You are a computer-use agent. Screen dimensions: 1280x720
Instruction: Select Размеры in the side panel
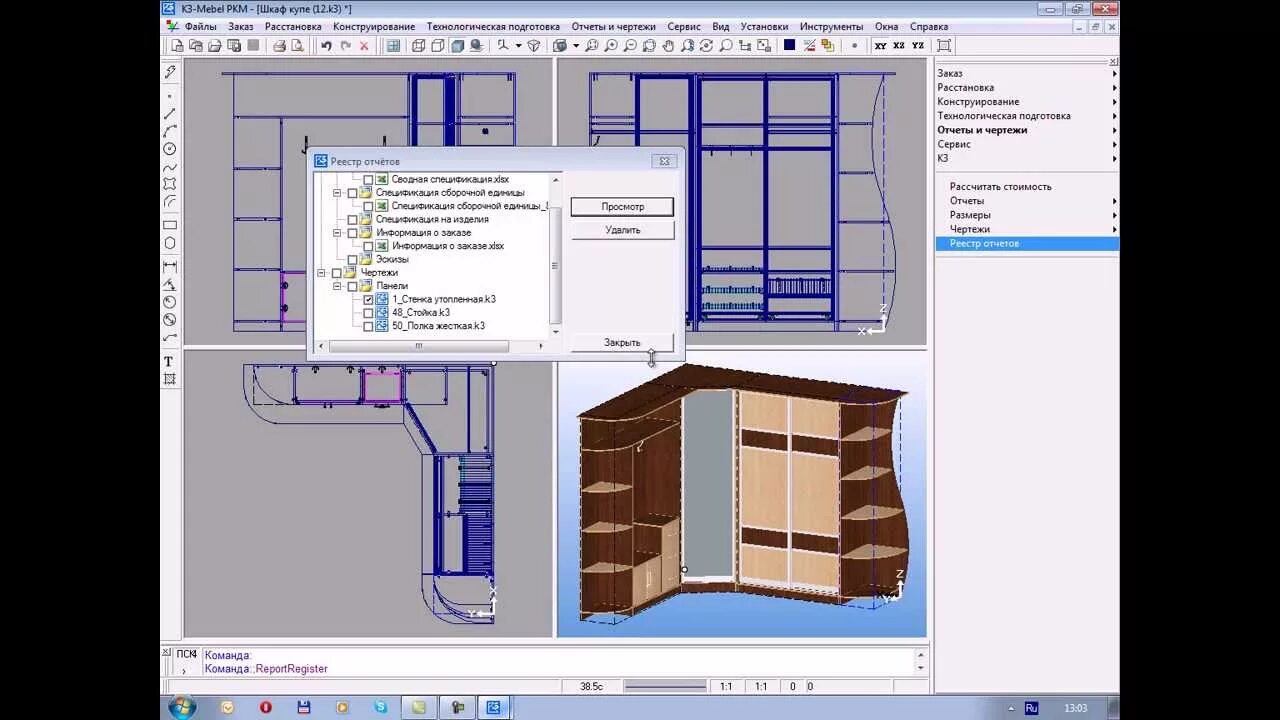click(970, 215)
